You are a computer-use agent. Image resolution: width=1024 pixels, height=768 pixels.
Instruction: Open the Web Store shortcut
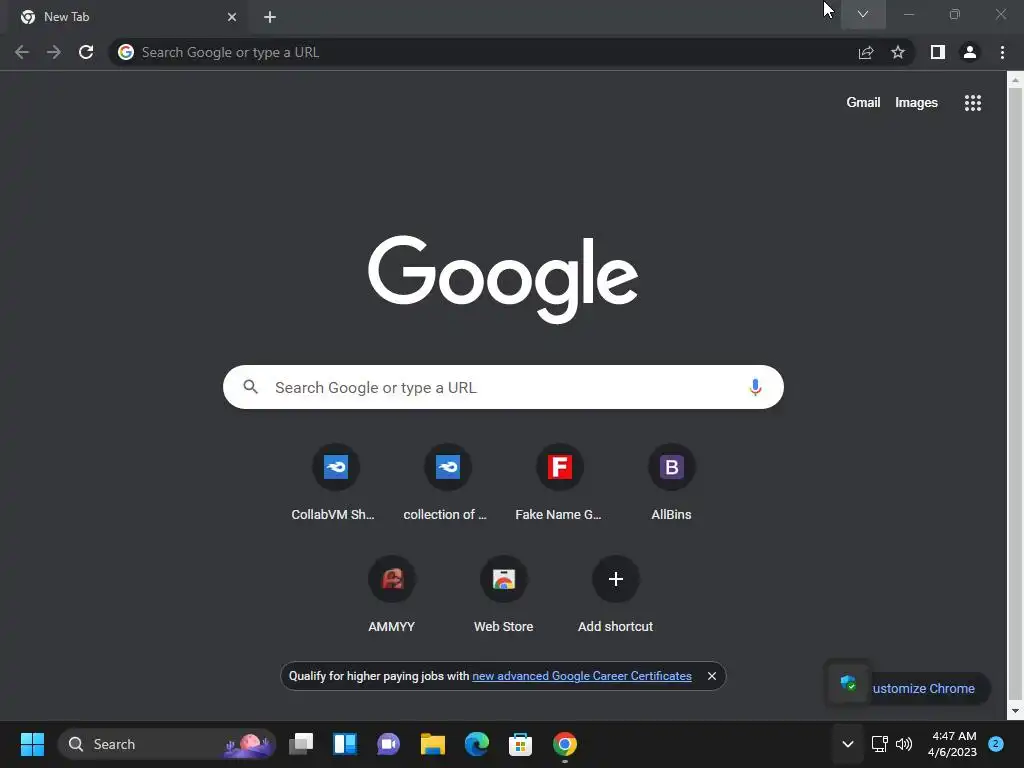(x=504, y=594)
